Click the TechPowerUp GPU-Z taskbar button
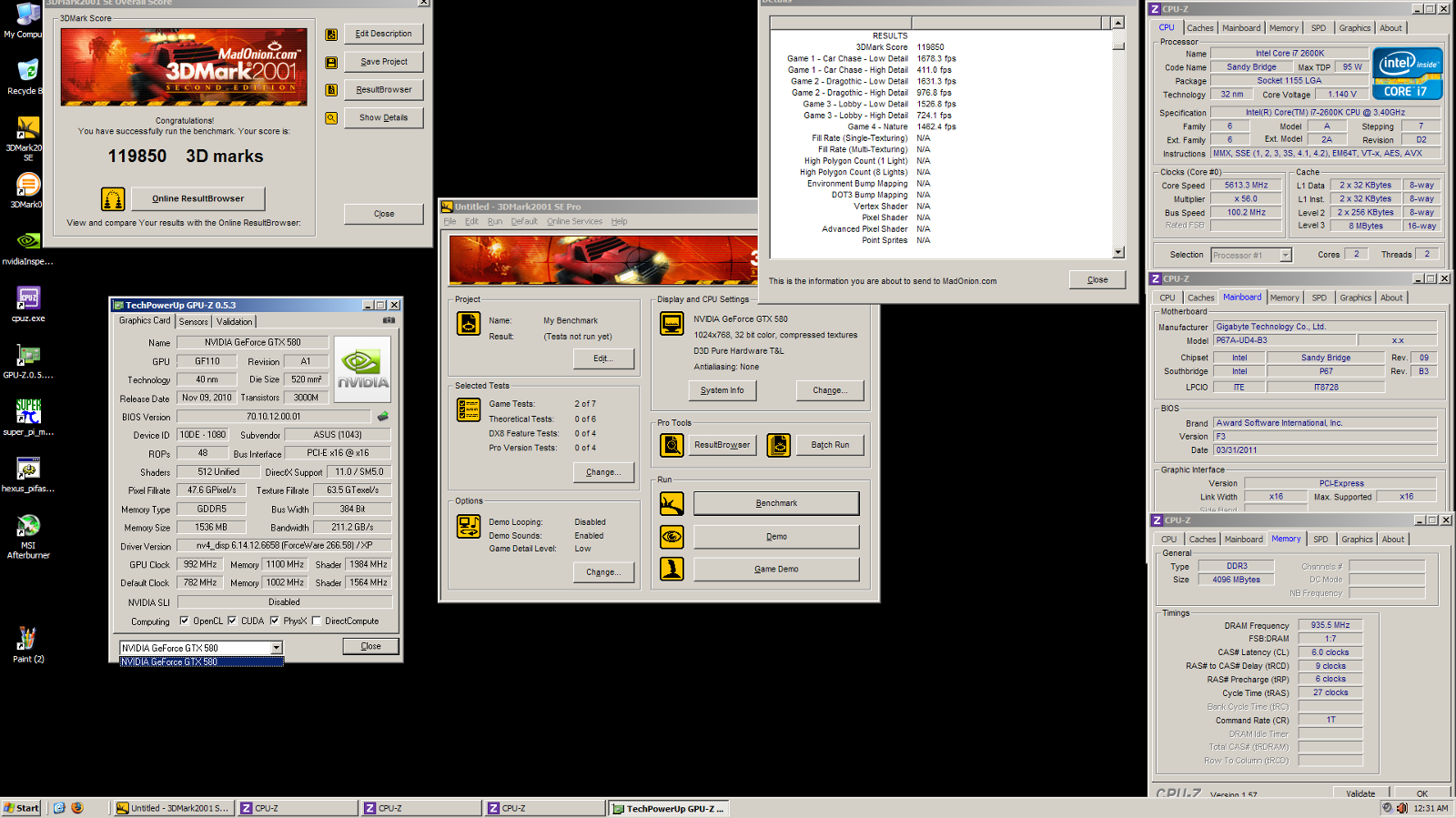 point(669,808)
